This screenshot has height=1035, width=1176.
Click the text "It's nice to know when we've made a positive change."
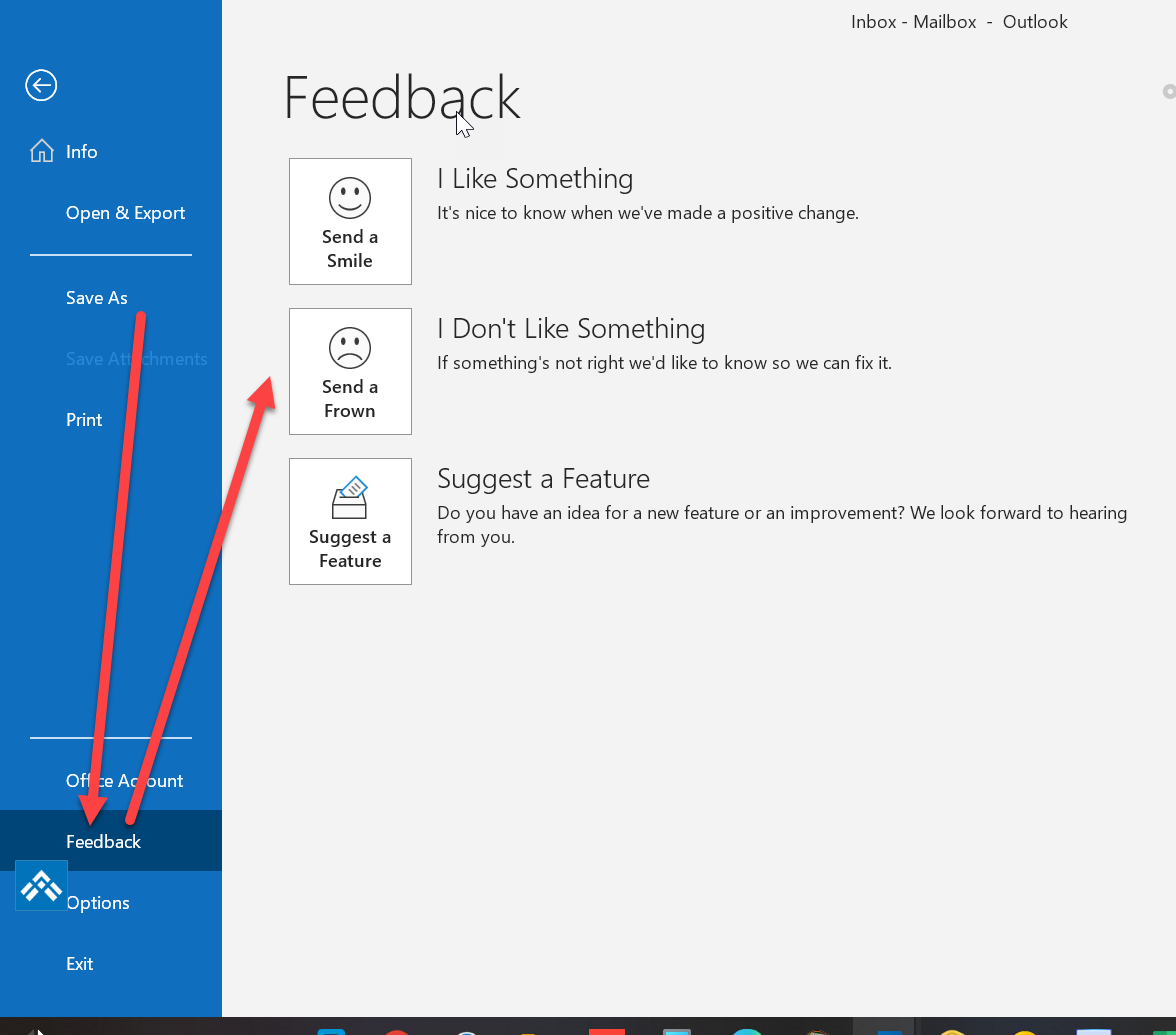pos(647,213)
